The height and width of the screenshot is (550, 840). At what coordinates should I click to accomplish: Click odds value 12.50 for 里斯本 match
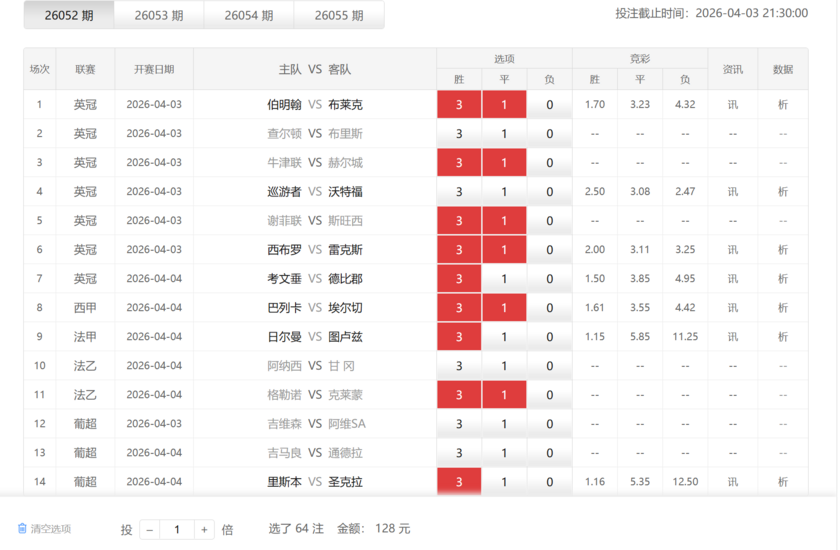point(685,481)
